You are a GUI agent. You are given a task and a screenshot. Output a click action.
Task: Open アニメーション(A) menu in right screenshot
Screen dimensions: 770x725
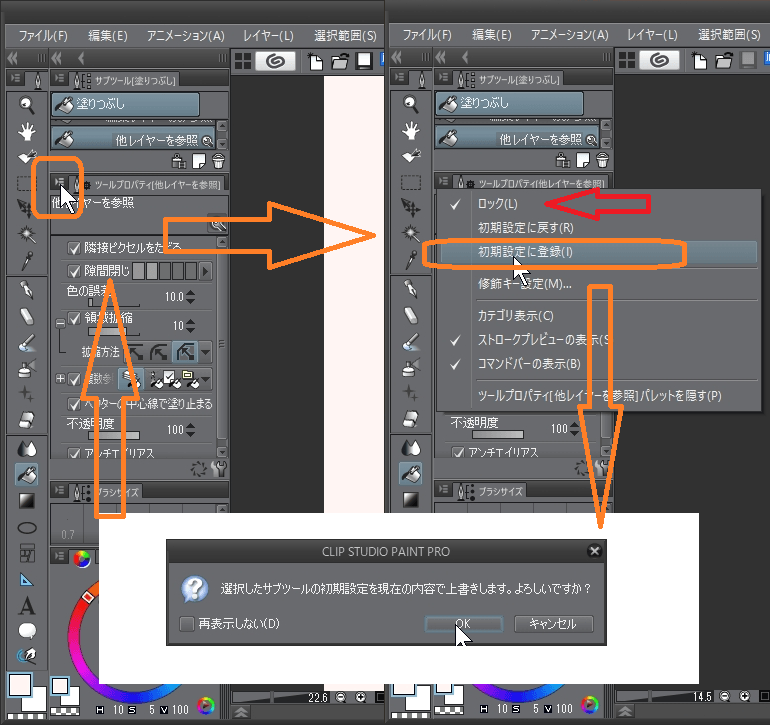(x=569, y=35)
